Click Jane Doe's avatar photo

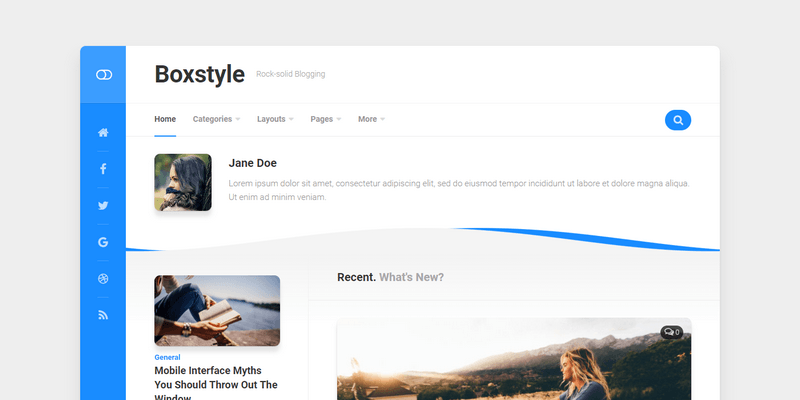click(x=183, y=182)
